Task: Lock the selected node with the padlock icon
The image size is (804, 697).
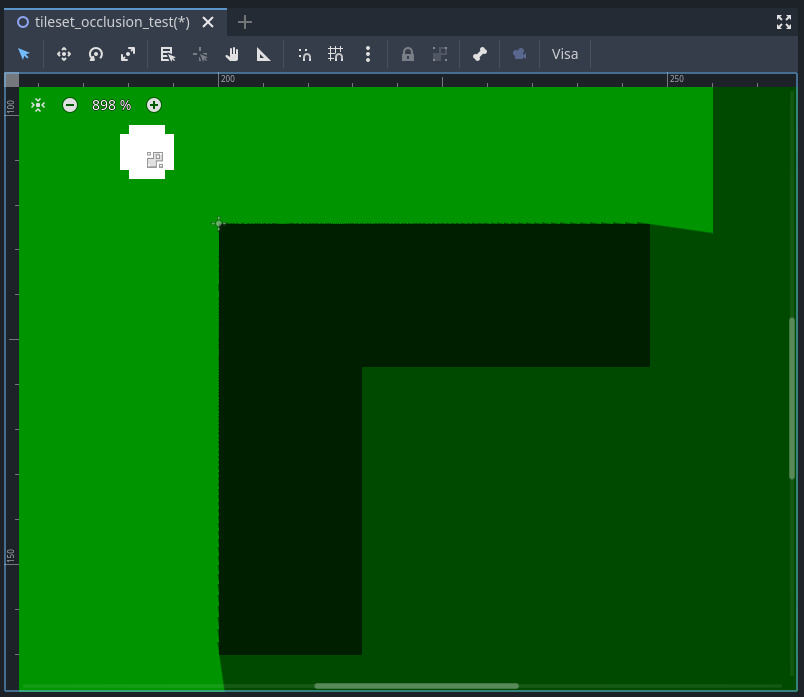Action: click(x=408, y=54)
